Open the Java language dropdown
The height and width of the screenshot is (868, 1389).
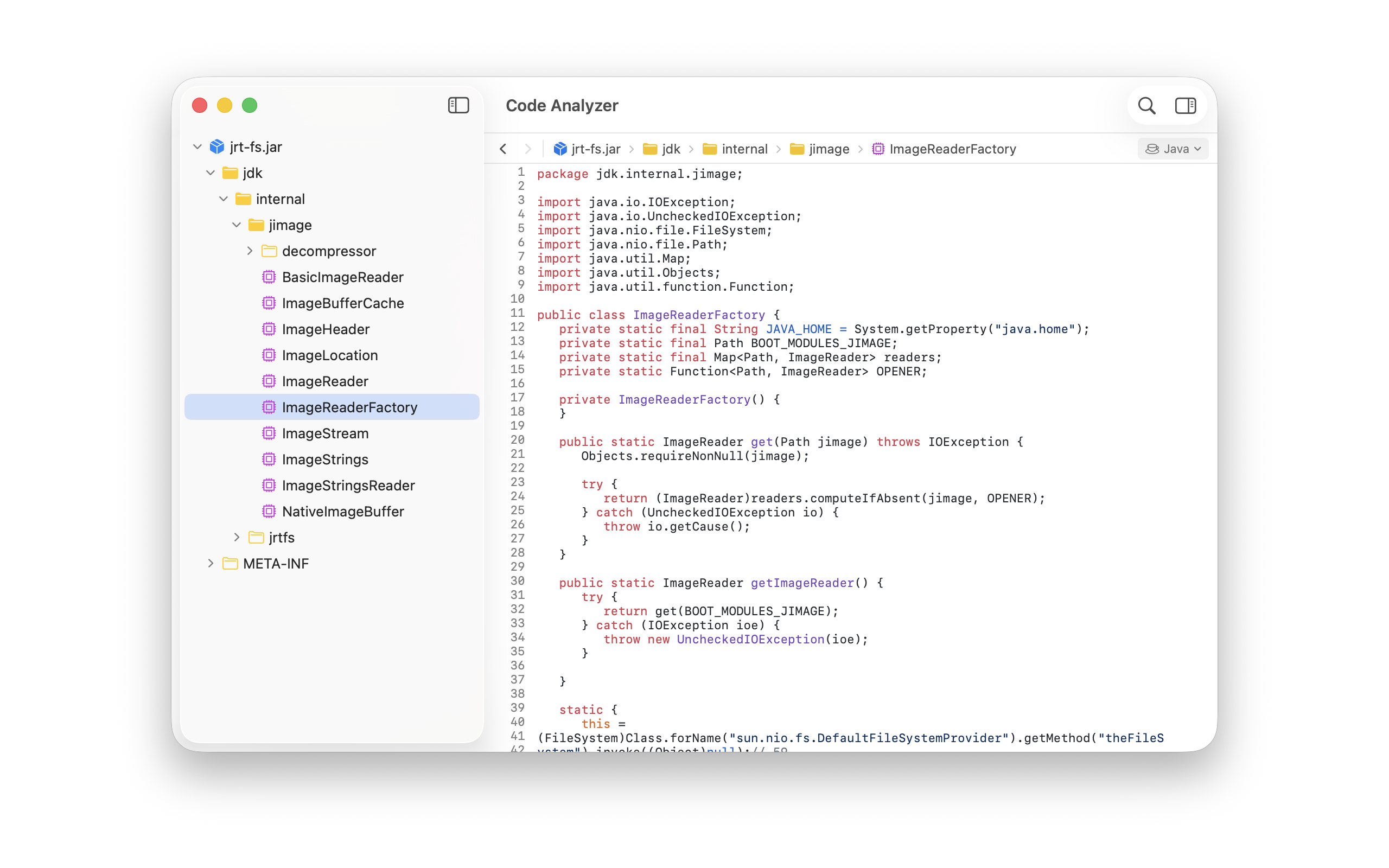tap(1173, 149)
